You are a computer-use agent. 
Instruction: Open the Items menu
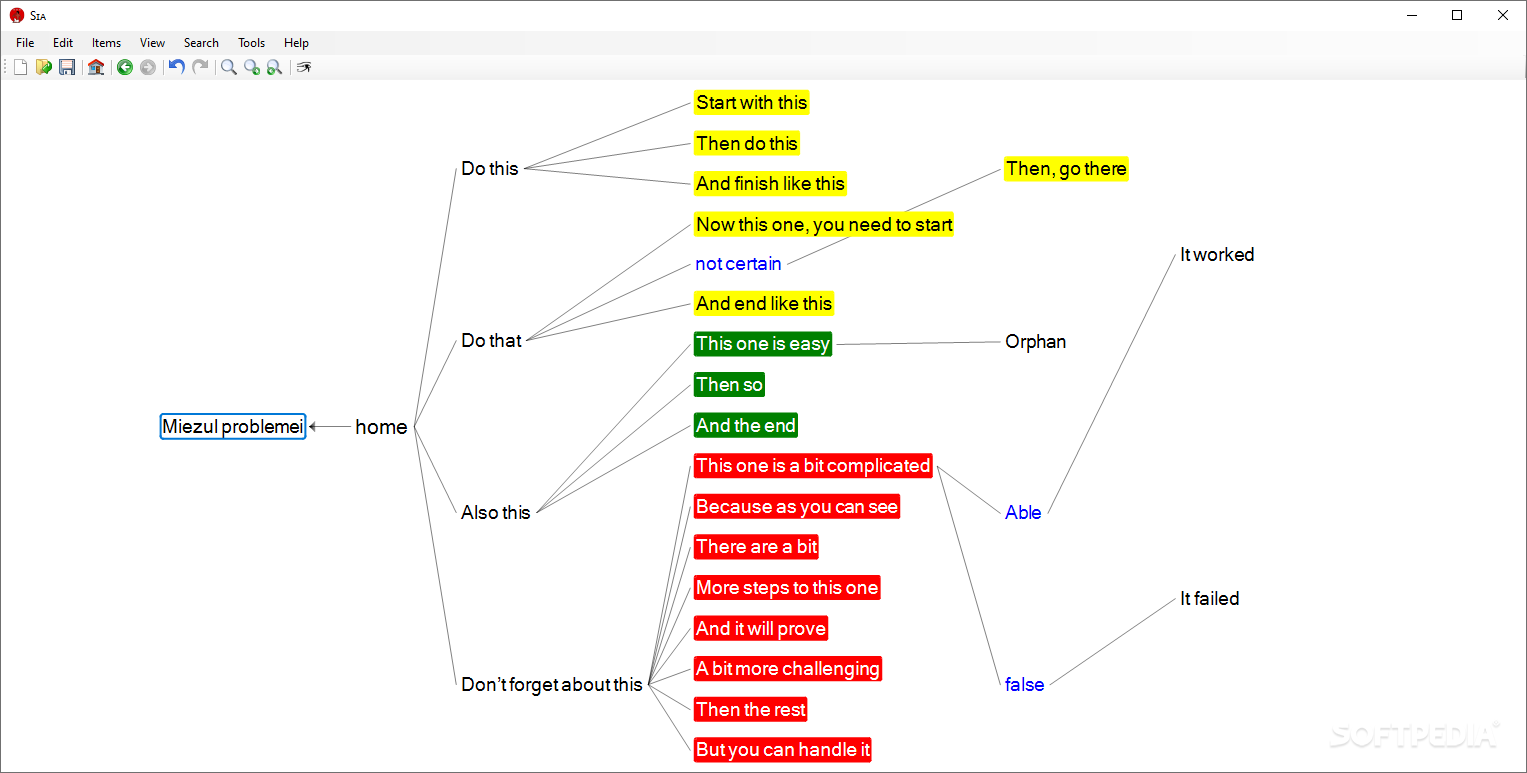[x=106, y=43]
